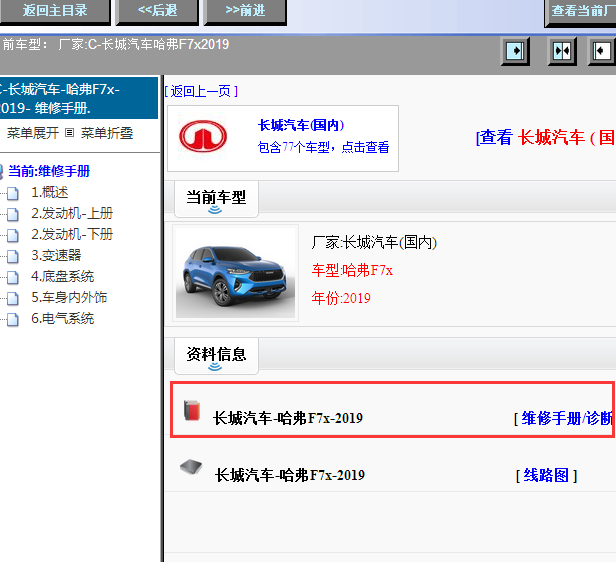The width and height of the screenshot is (616, 562).
Task: Click the 查看当前厂 button at top right
Action: (581, 12)
